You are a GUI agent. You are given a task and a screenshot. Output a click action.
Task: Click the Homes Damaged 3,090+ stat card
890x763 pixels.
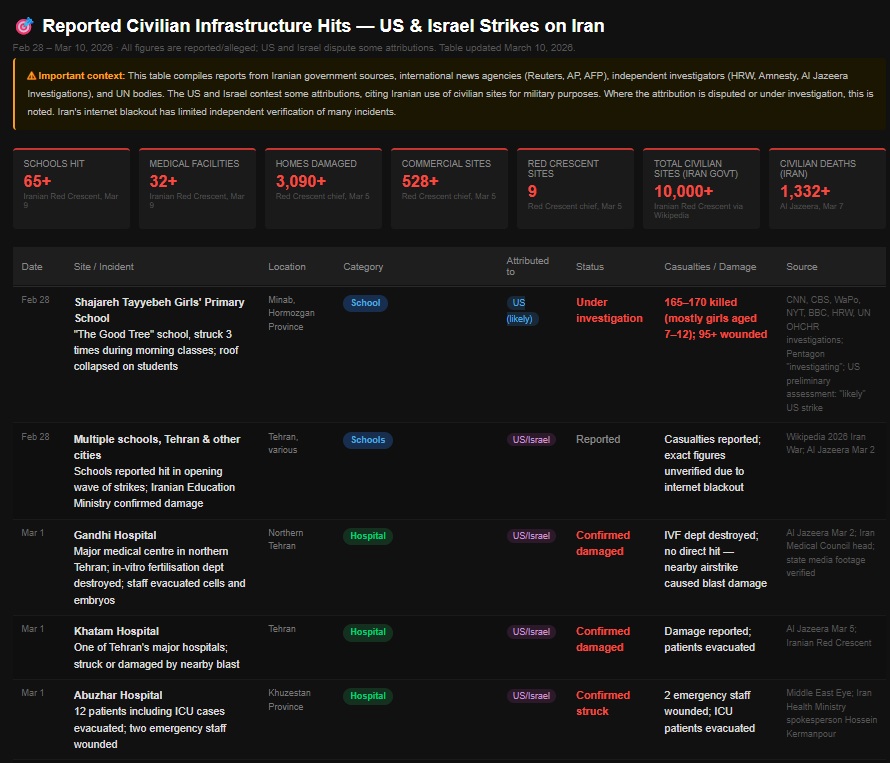[x=323, y=188]
